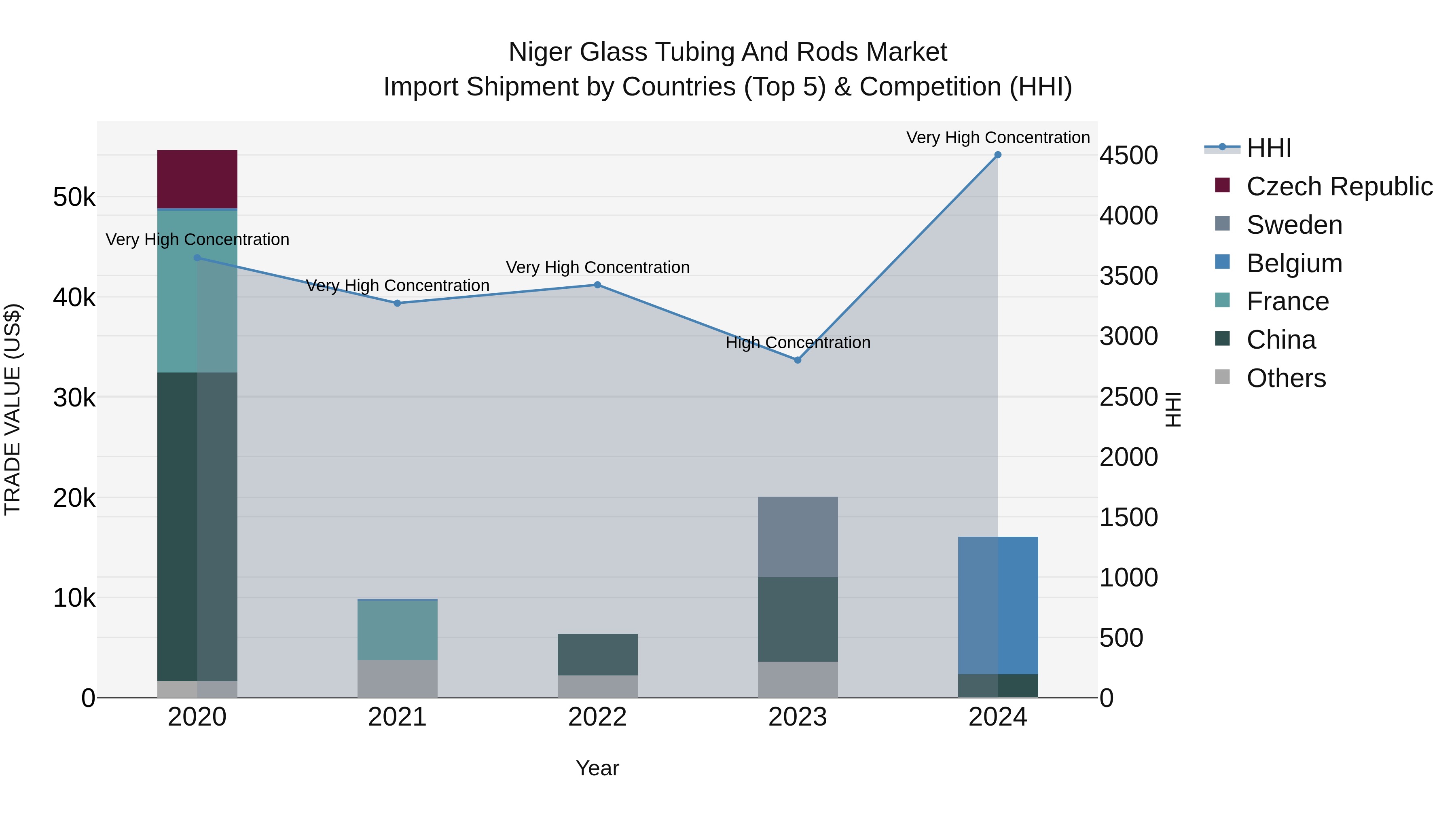Click the Czech Republic maroon swatch
The image size is (1456, 819).
point(1222,185)
